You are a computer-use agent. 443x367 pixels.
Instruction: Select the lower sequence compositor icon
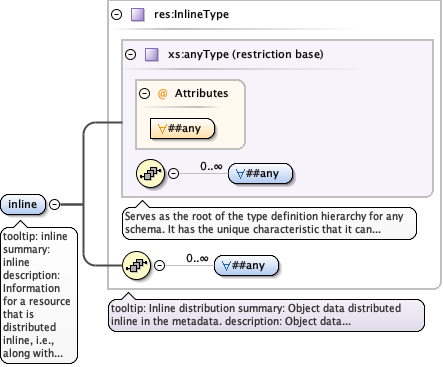point(137,265)
